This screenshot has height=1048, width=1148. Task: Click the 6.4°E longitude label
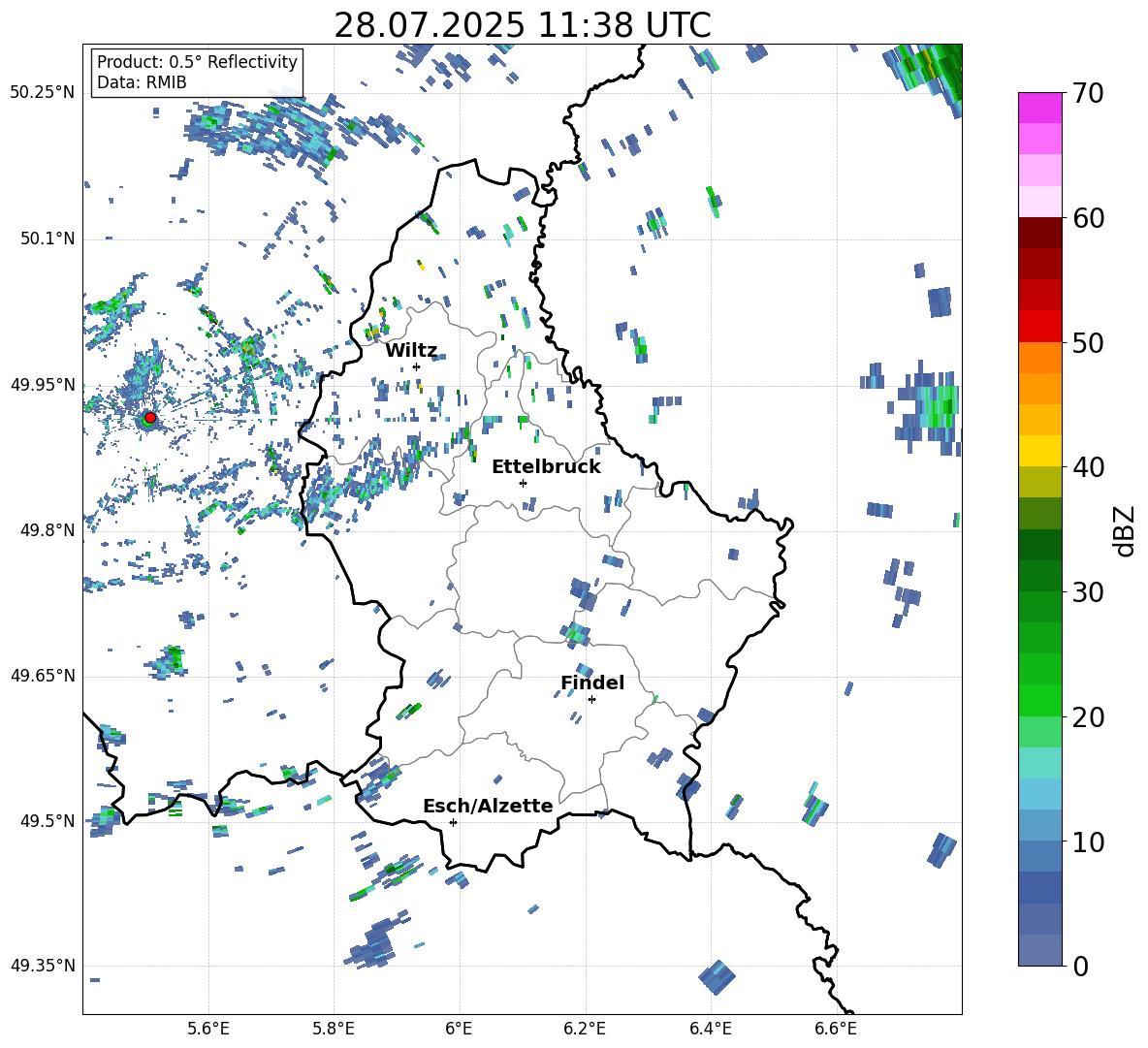(710, 1029)
